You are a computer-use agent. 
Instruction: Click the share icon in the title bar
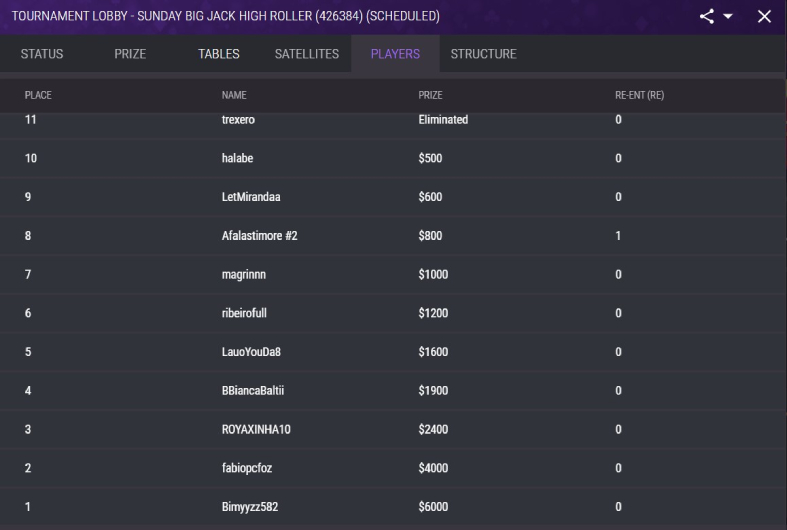[707, 17]
